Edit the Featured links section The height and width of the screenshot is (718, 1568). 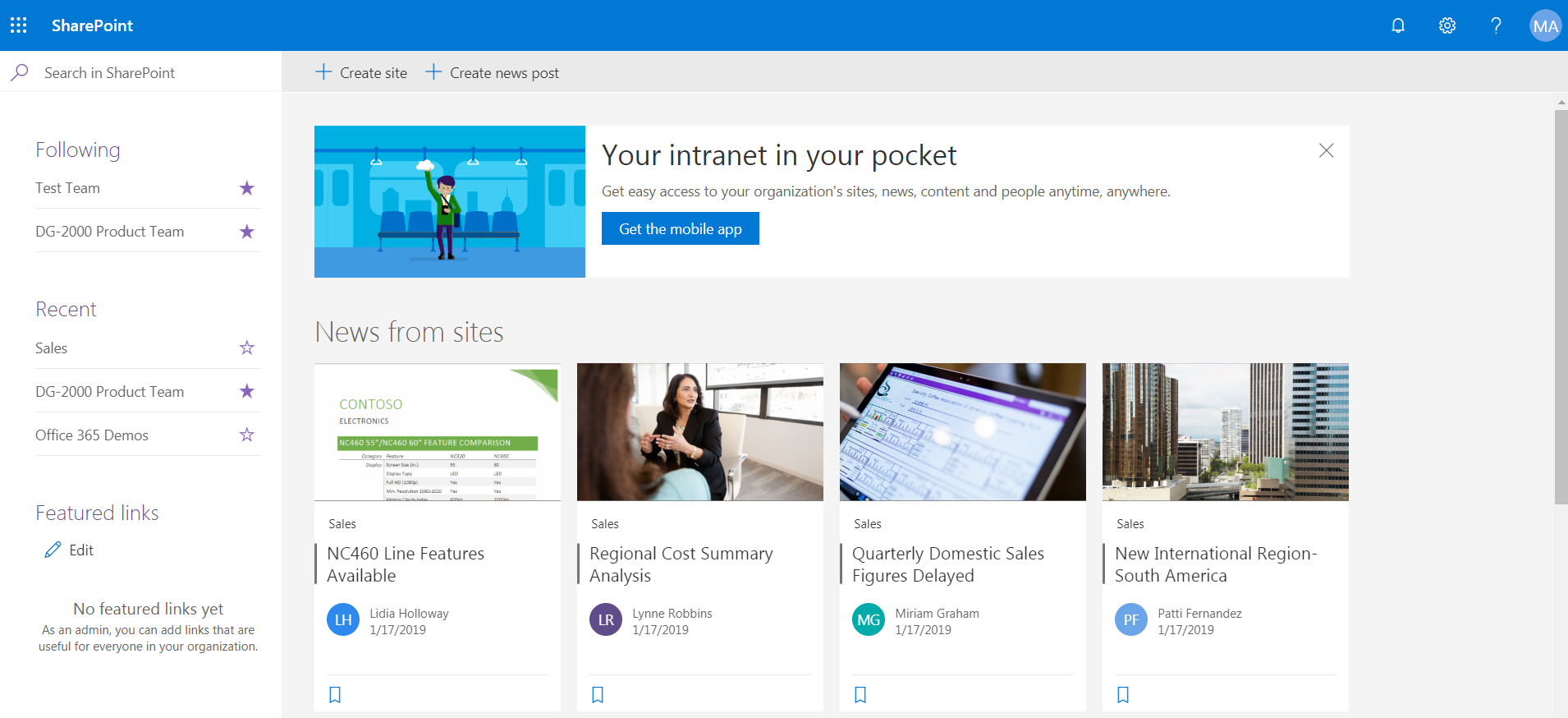click(x=70, y=550)
